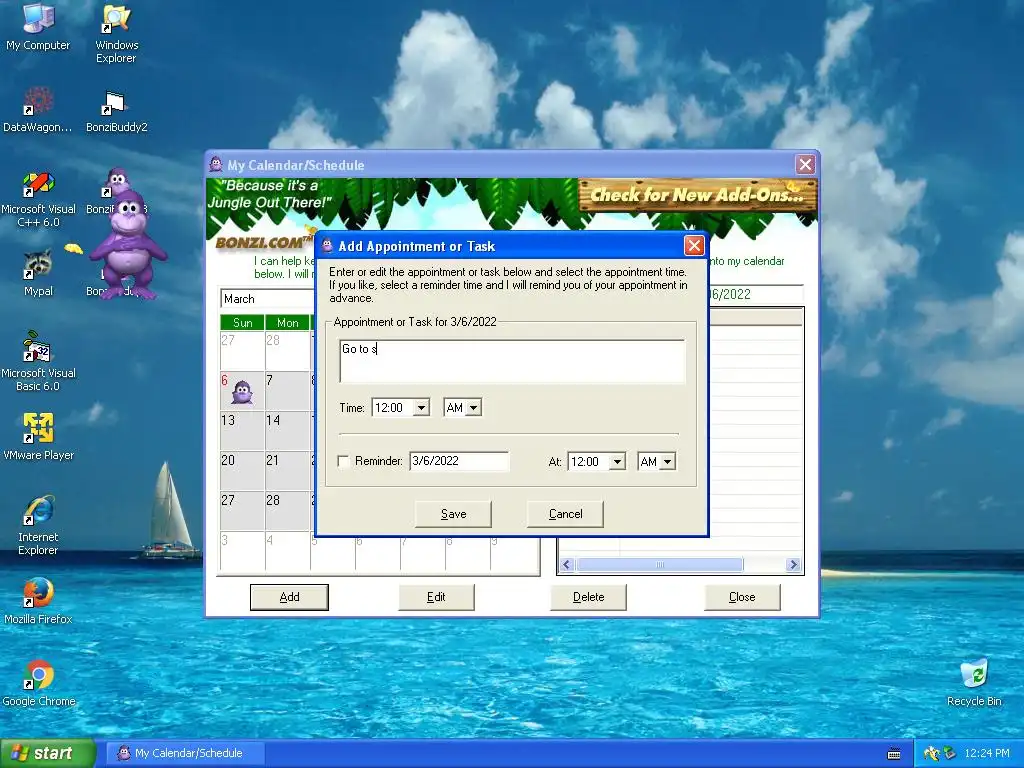
Task: Open the reminder At time dropdown
Action: pyautogui.click(x=617, y=462)
